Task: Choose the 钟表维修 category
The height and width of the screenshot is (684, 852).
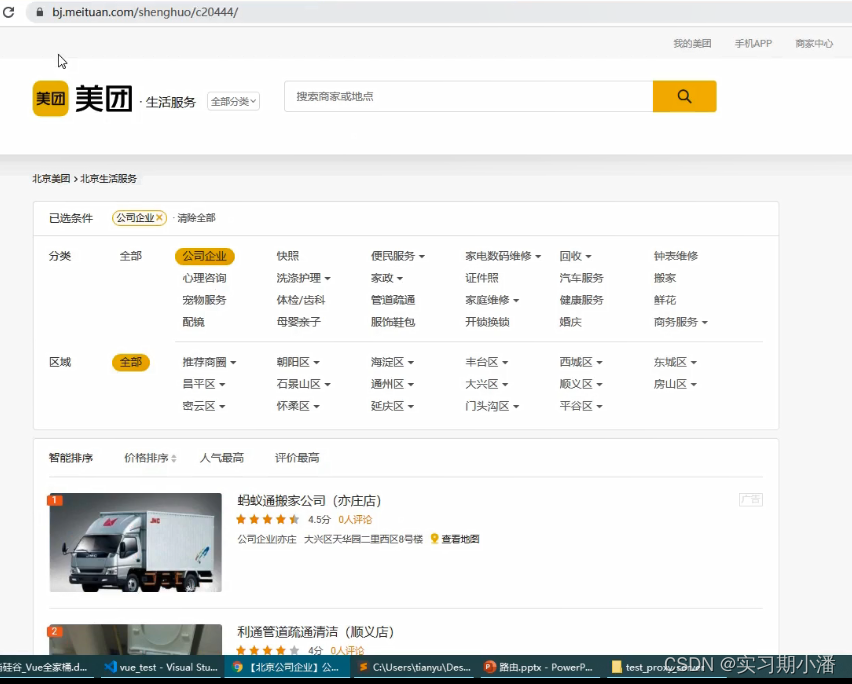Action: (676, 256)
